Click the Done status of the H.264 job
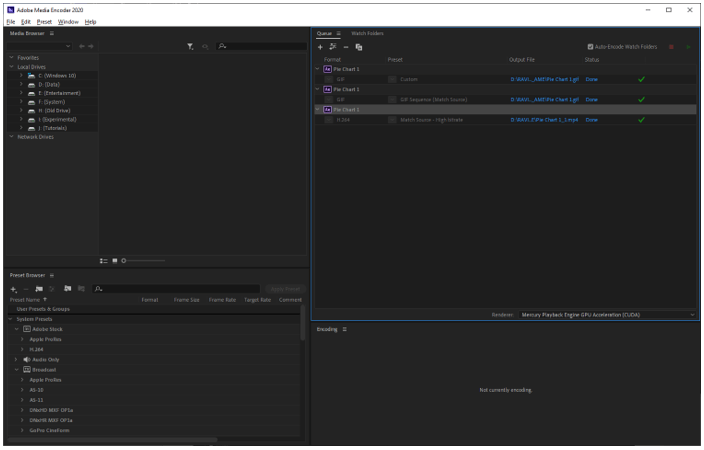This screenshot has width=704, height=450. click(x=591, y=120)
